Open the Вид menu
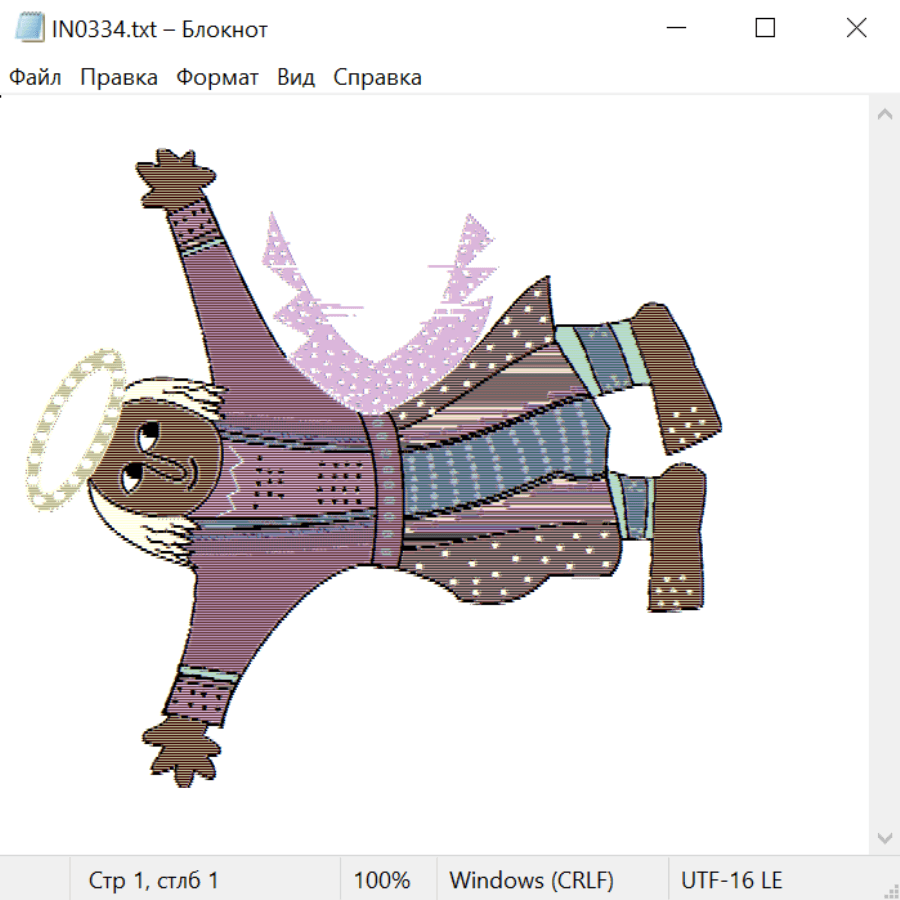The height and width of the screenshot is (900, 900). [x=296, y=78]
